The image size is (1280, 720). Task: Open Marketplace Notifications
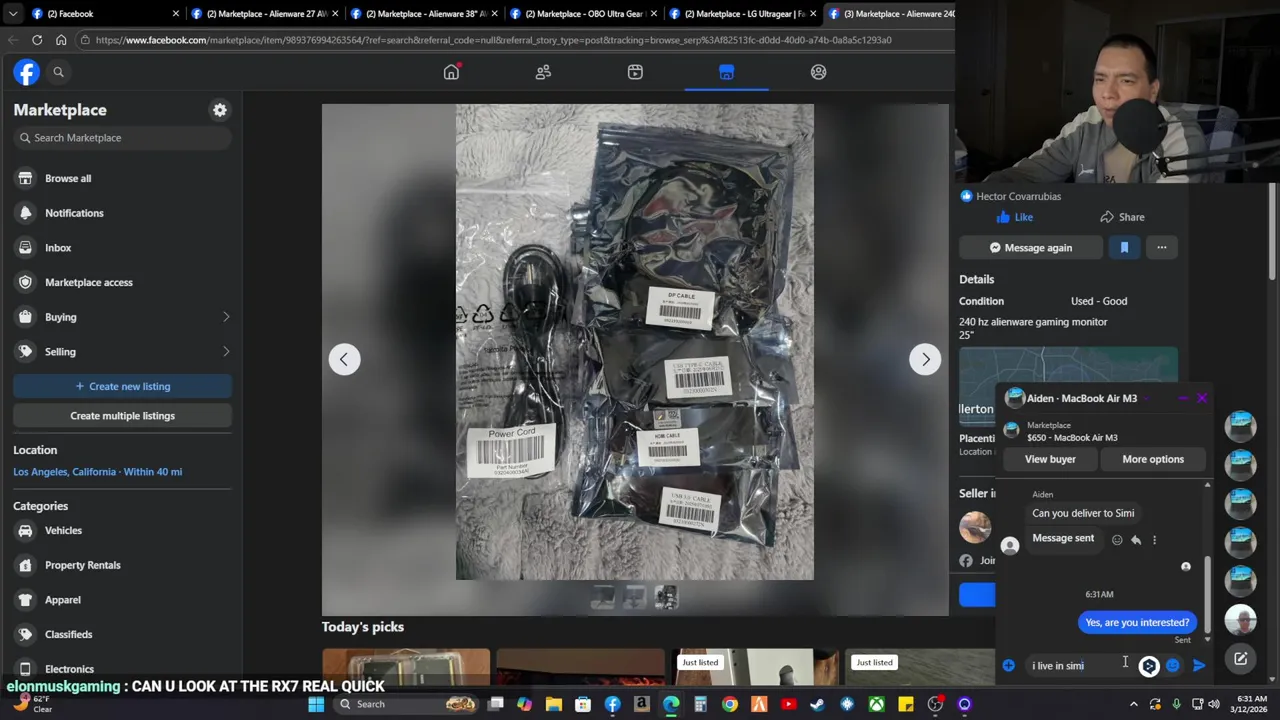click(122, 213)
